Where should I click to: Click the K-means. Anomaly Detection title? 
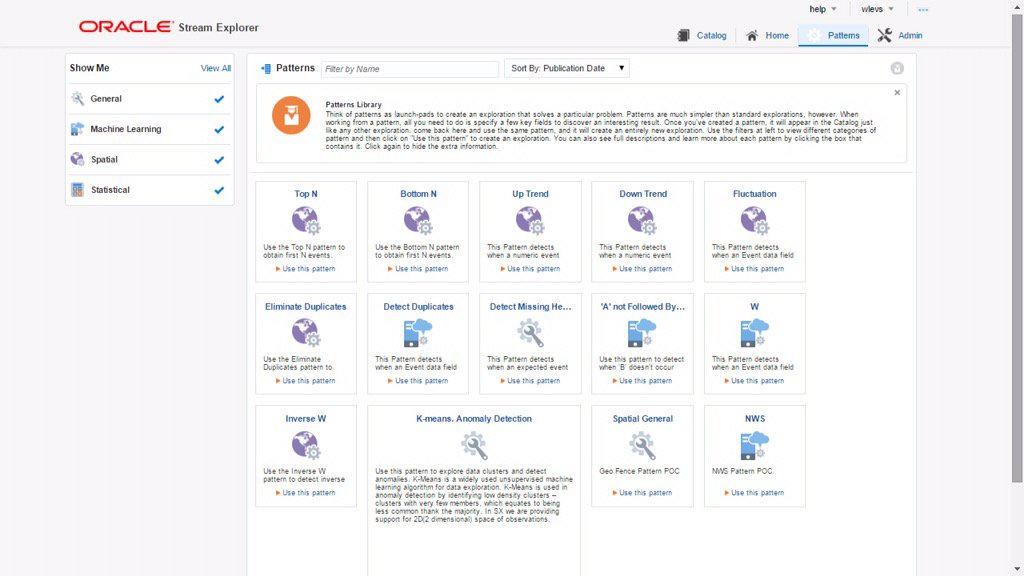pyautogui.click(x=474, y=419)
